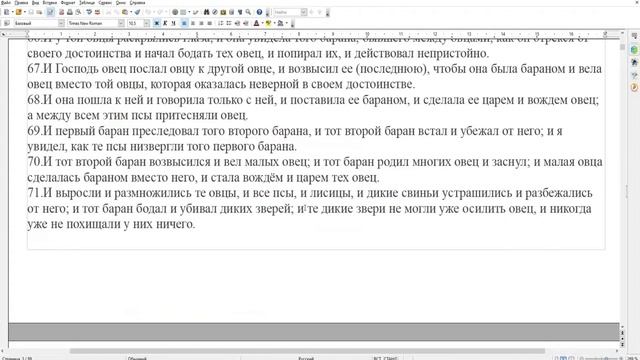Redo the last undone action
Image resolution: width=640 pixels, height=360 pixels.
(x=160, y=12)
